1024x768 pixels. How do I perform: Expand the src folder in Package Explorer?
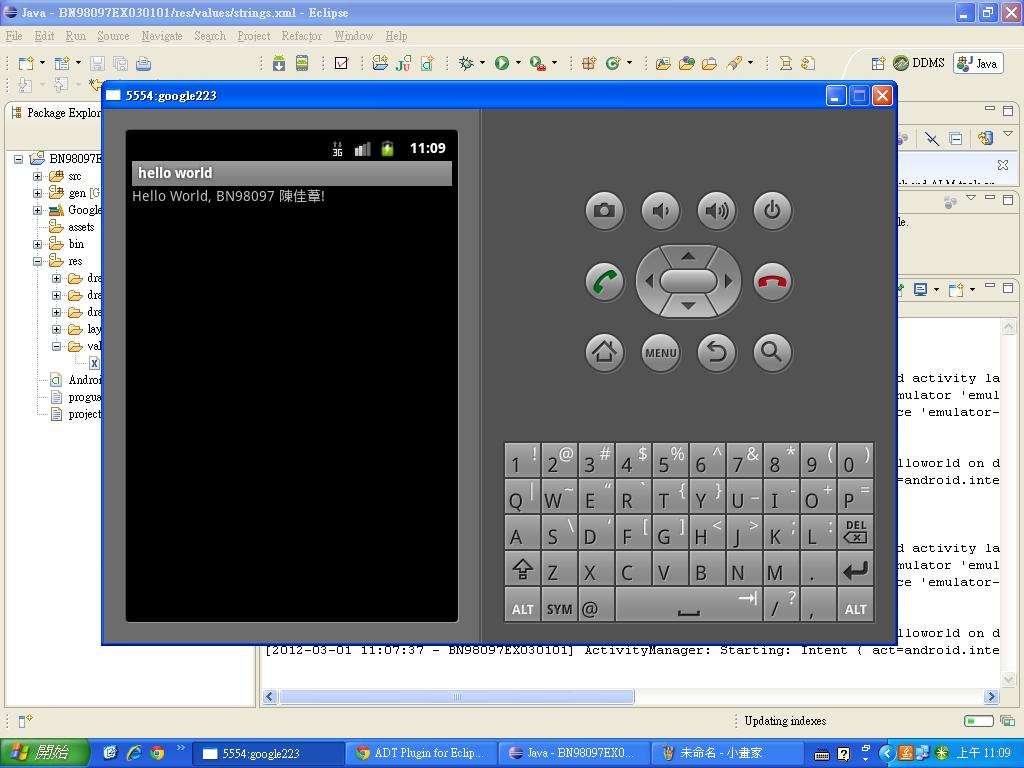tap(38, 176)
